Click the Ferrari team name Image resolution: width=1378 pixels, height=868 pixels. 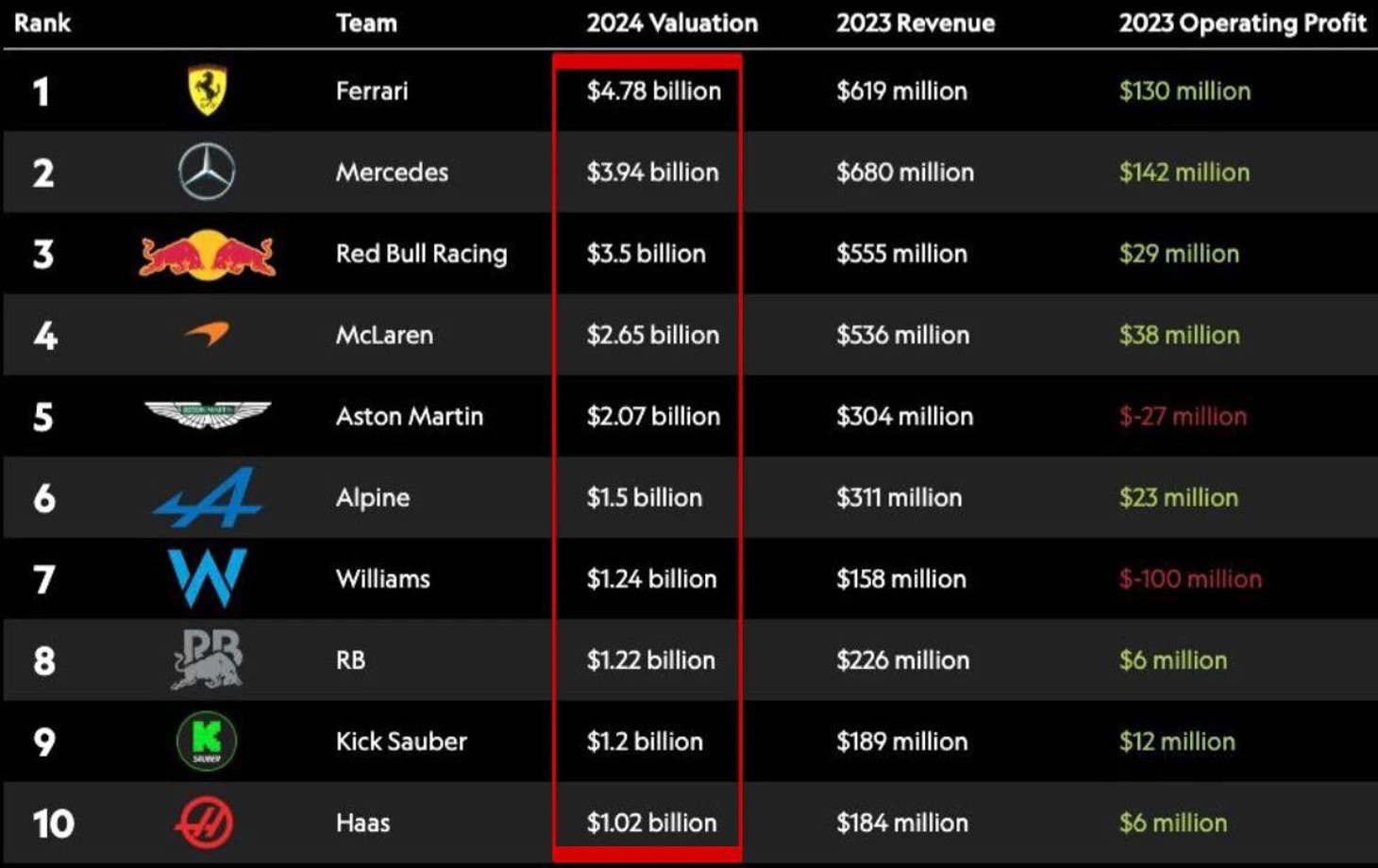pyautogui.click(x=372, y=92)
